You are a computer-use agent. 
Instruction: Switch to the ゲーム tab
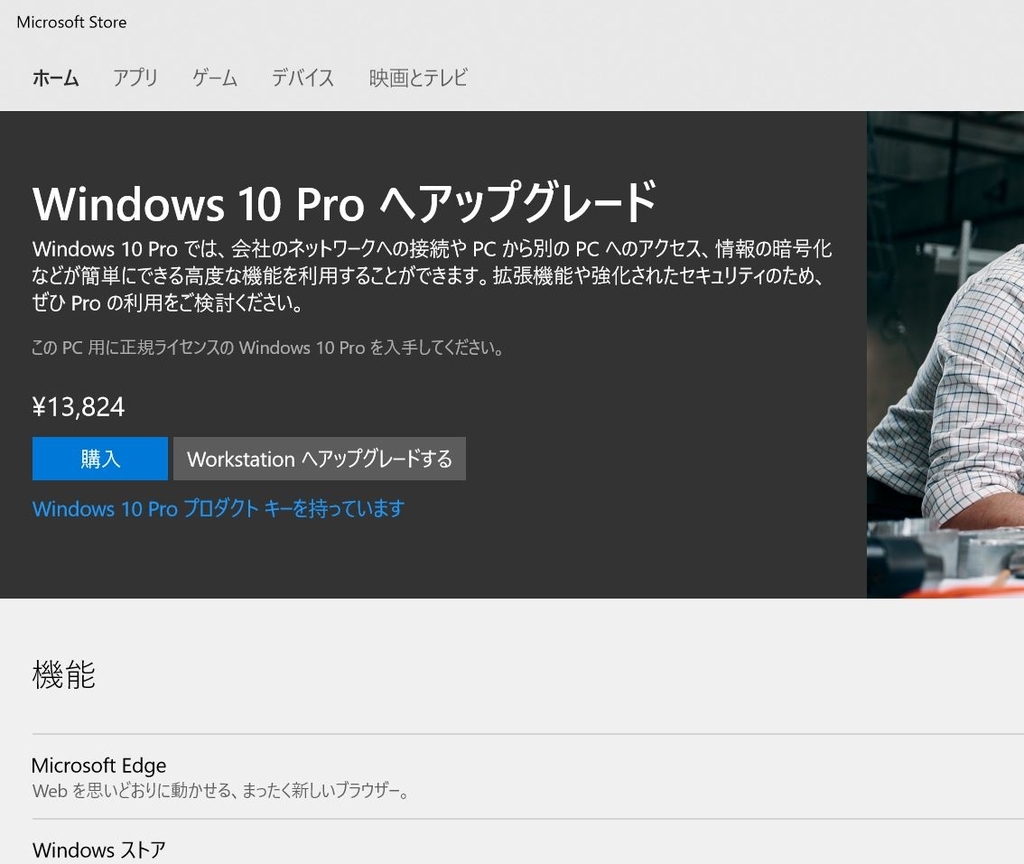click(215, 78)
